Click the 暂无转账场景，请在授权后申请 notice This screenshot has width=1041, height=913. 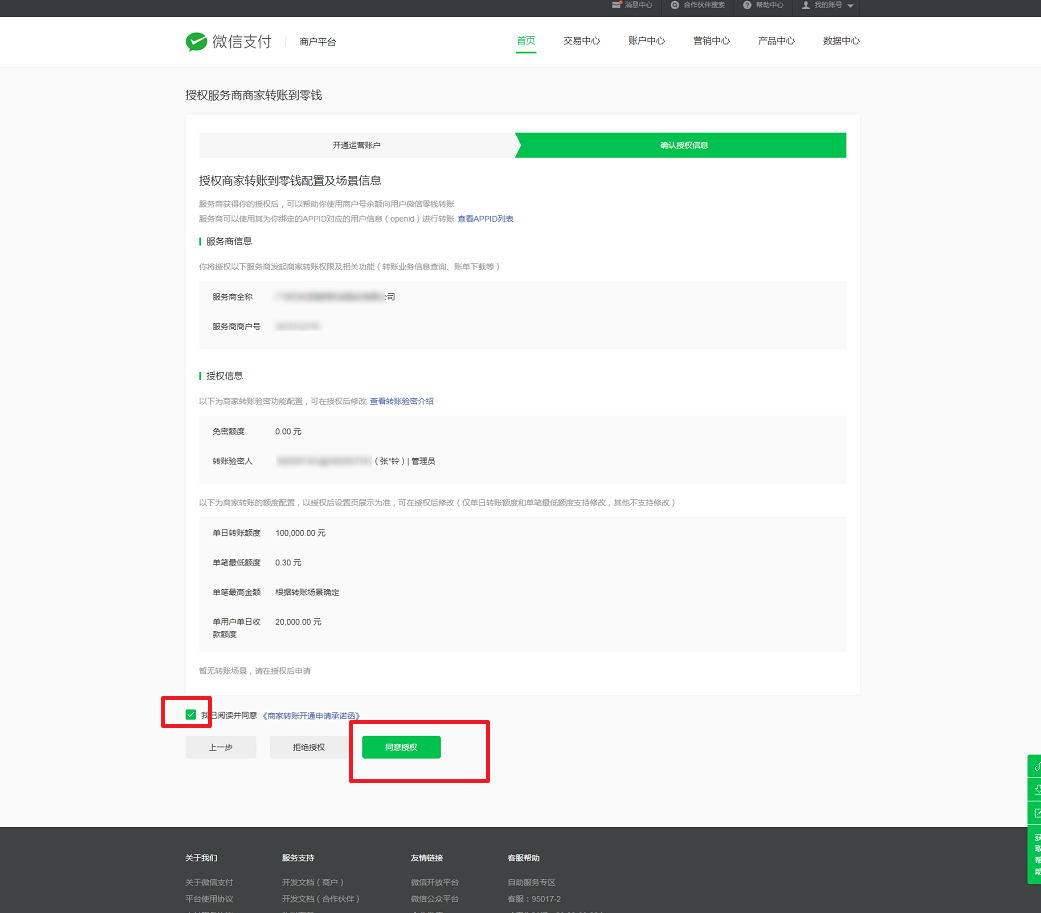(x=255, y=671)
